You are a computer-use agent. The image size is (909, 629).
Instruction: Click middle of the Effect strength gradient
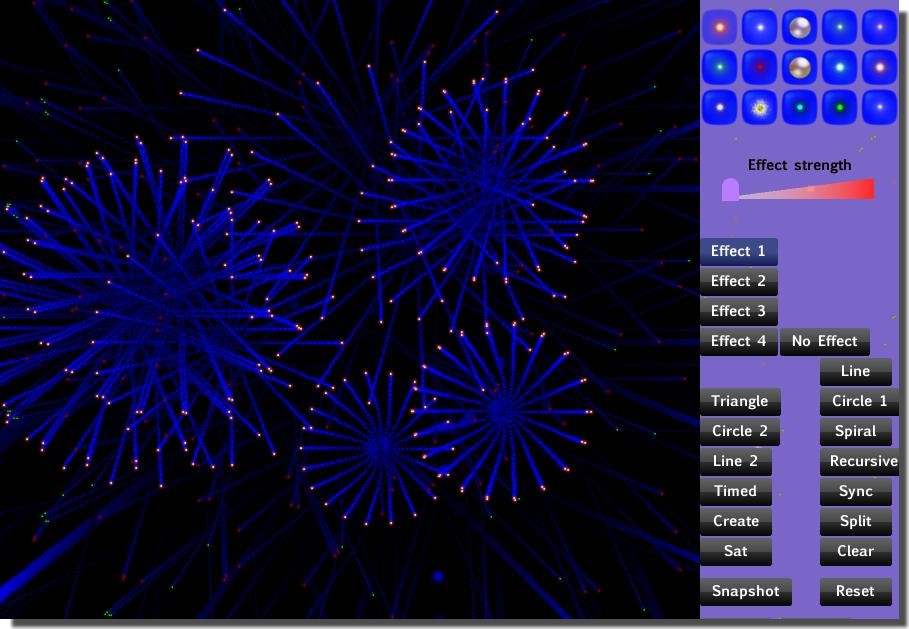[806, 190]
